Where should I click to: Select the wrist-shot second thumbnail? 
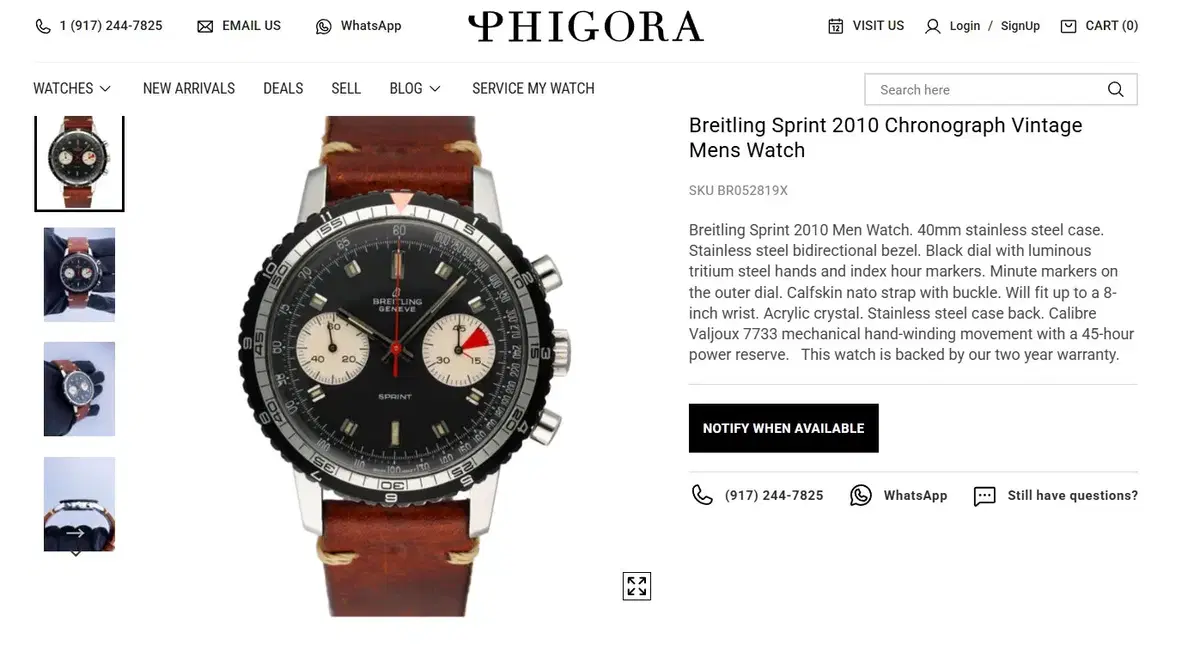[x=79, y=275]
